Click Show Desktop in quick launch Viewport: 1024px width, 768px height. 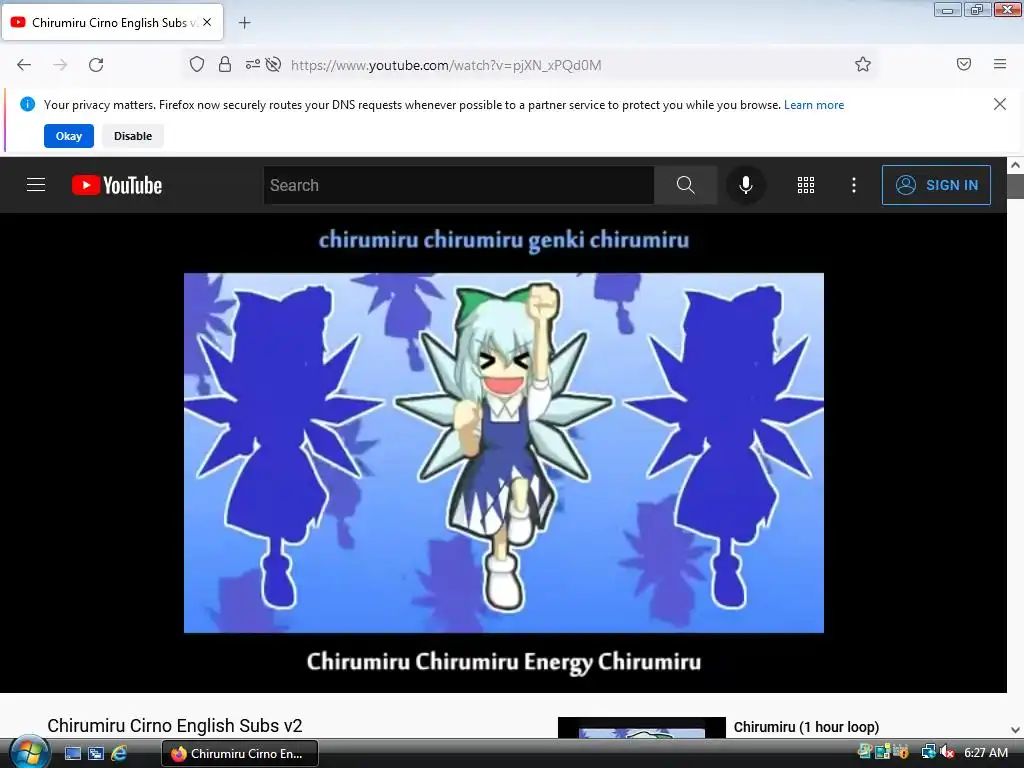coord(72,753)
